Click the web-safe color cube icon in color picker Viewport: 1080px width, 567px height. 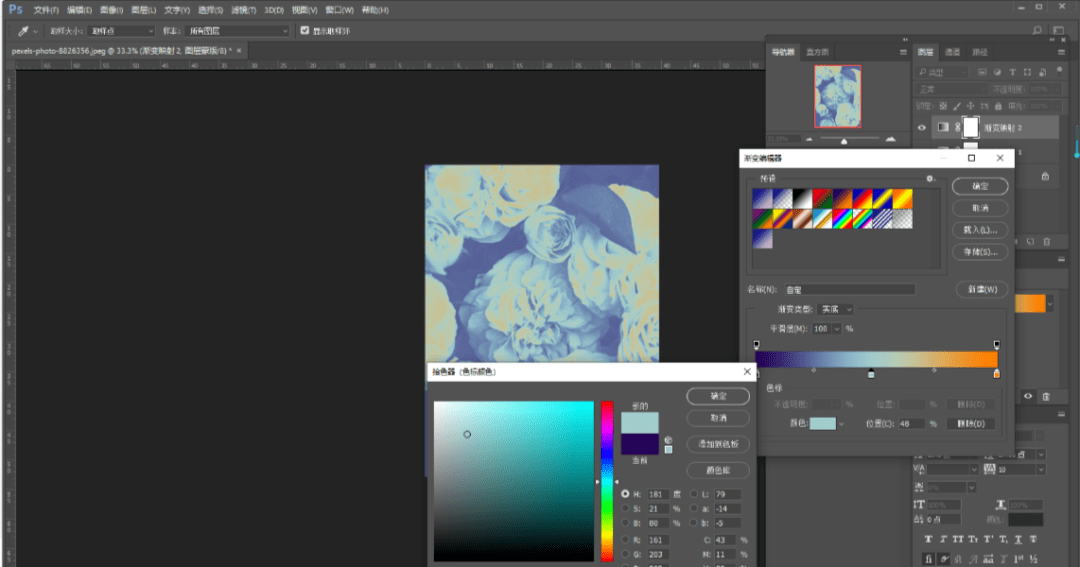[668, 440]
